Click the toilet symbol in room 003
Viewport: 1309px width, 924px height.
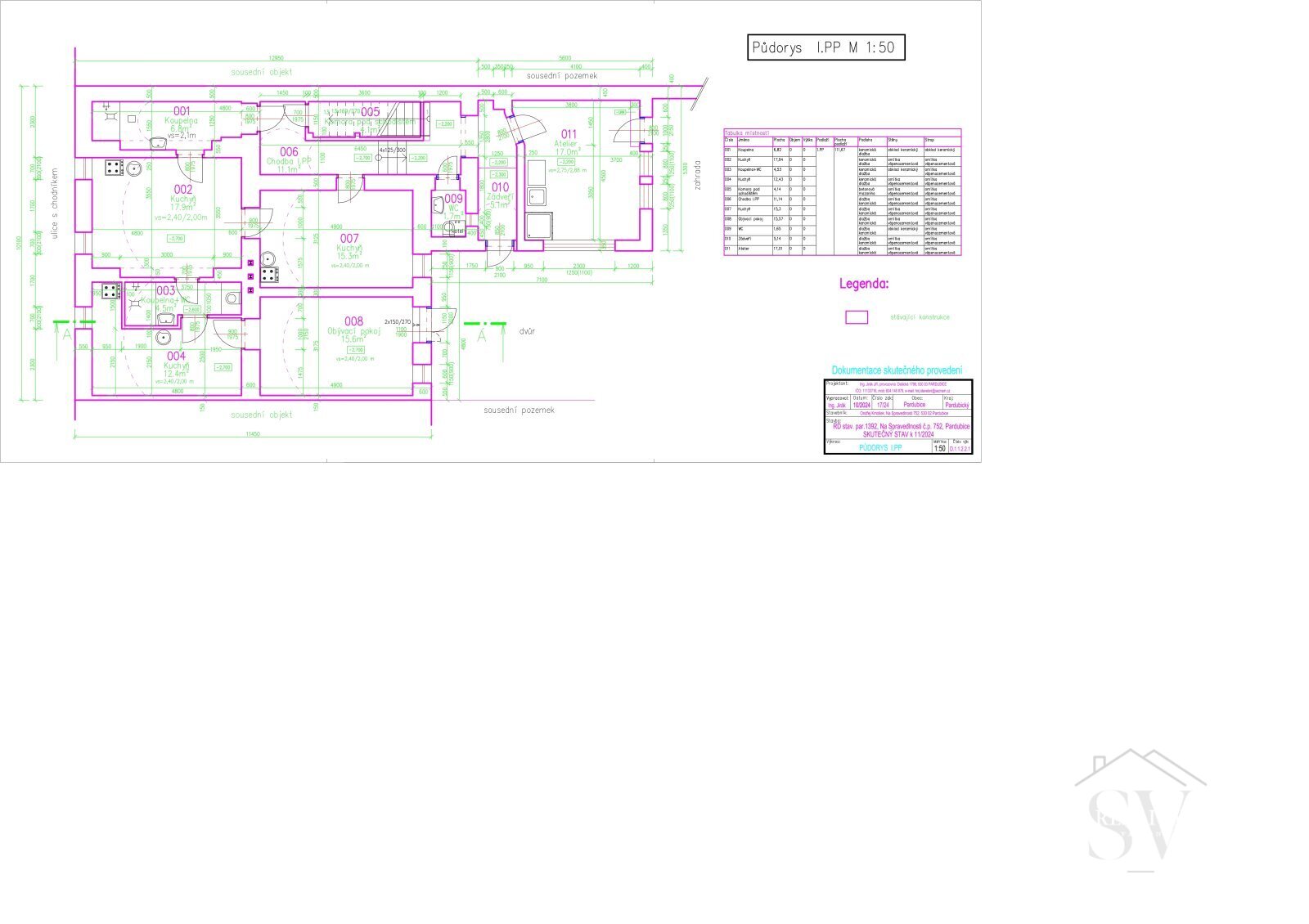coord(232,298)
